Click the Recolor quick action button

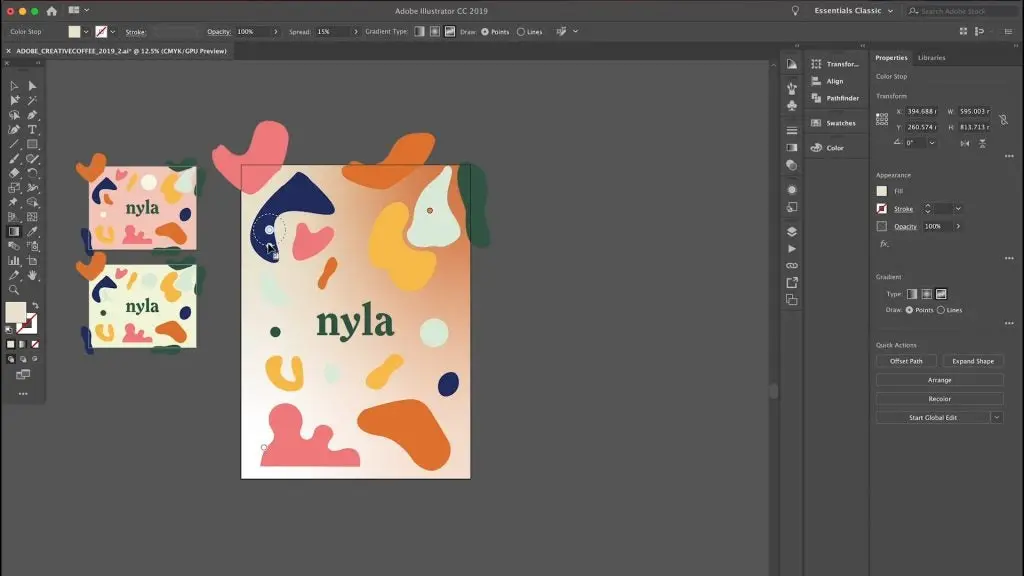click(940, 398)
